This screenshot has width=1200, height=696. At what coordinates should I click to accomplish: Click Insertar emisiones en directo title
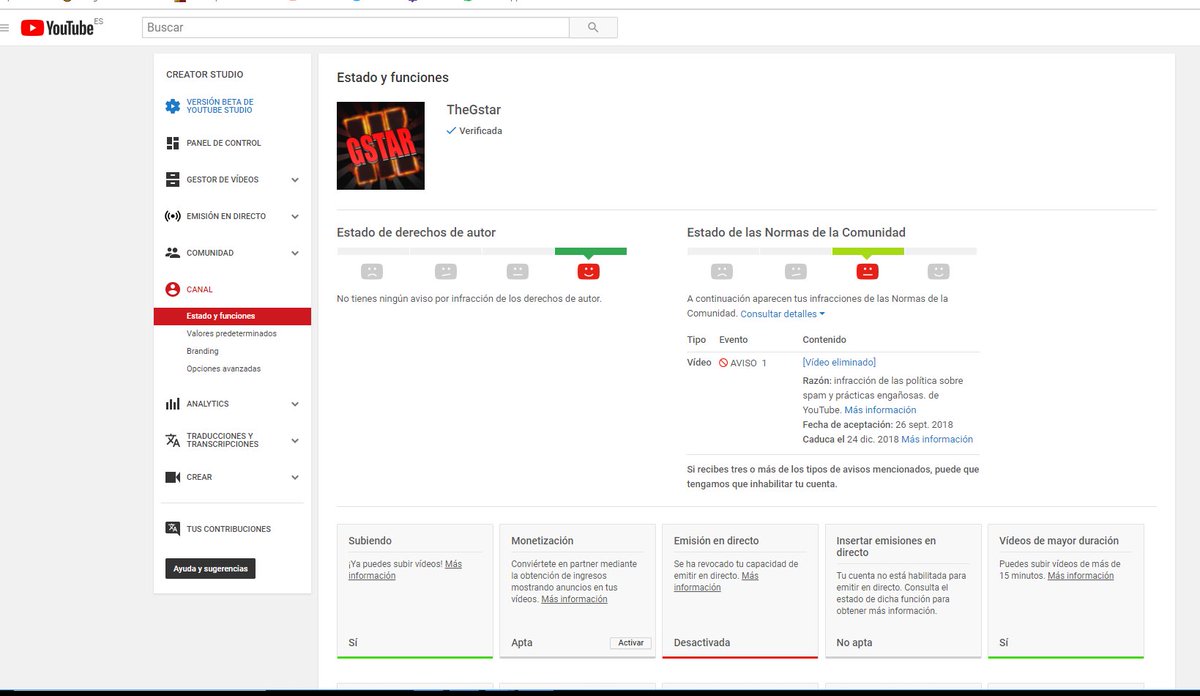(x=886, y=546)
